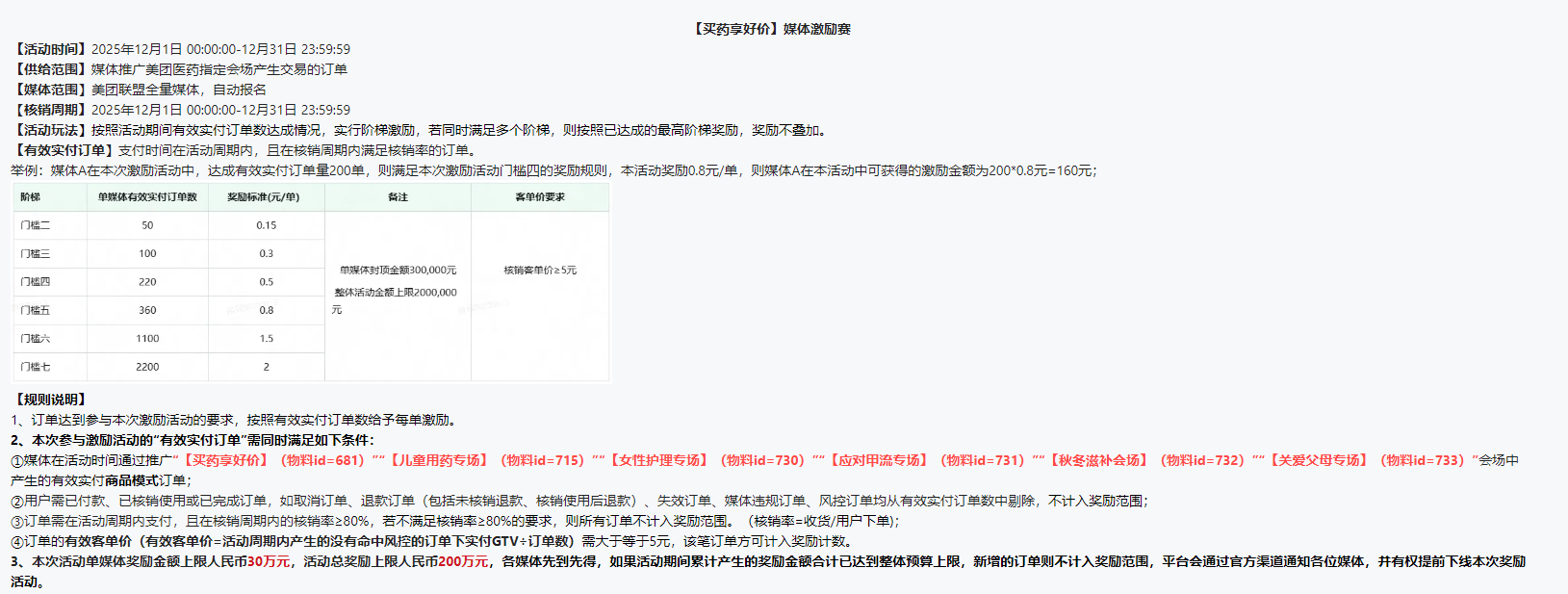
Task: Click the 2200 order count cell
Action: [x=147, y=367]
